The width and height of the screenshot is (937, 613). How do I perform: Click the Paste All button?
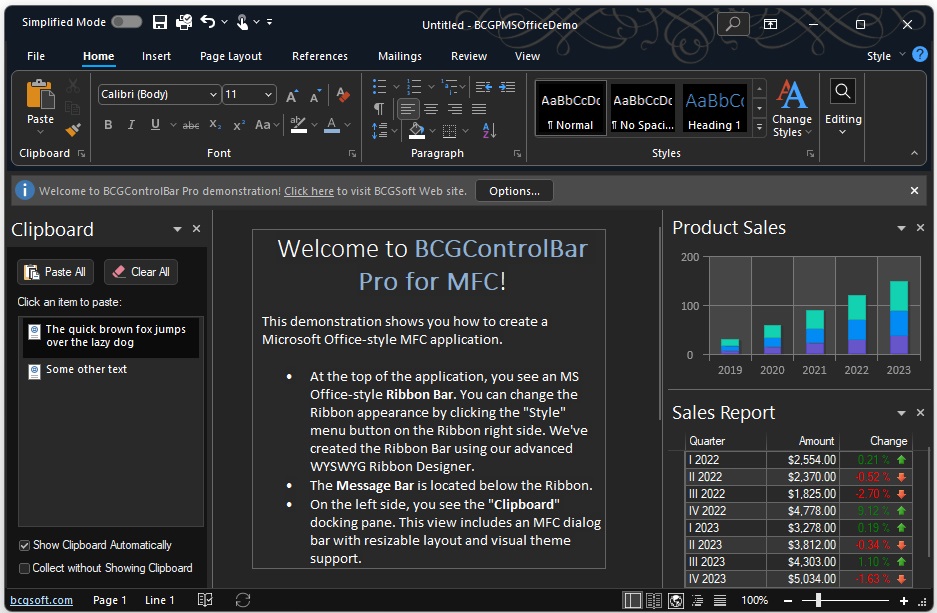(x=55, y=271)
